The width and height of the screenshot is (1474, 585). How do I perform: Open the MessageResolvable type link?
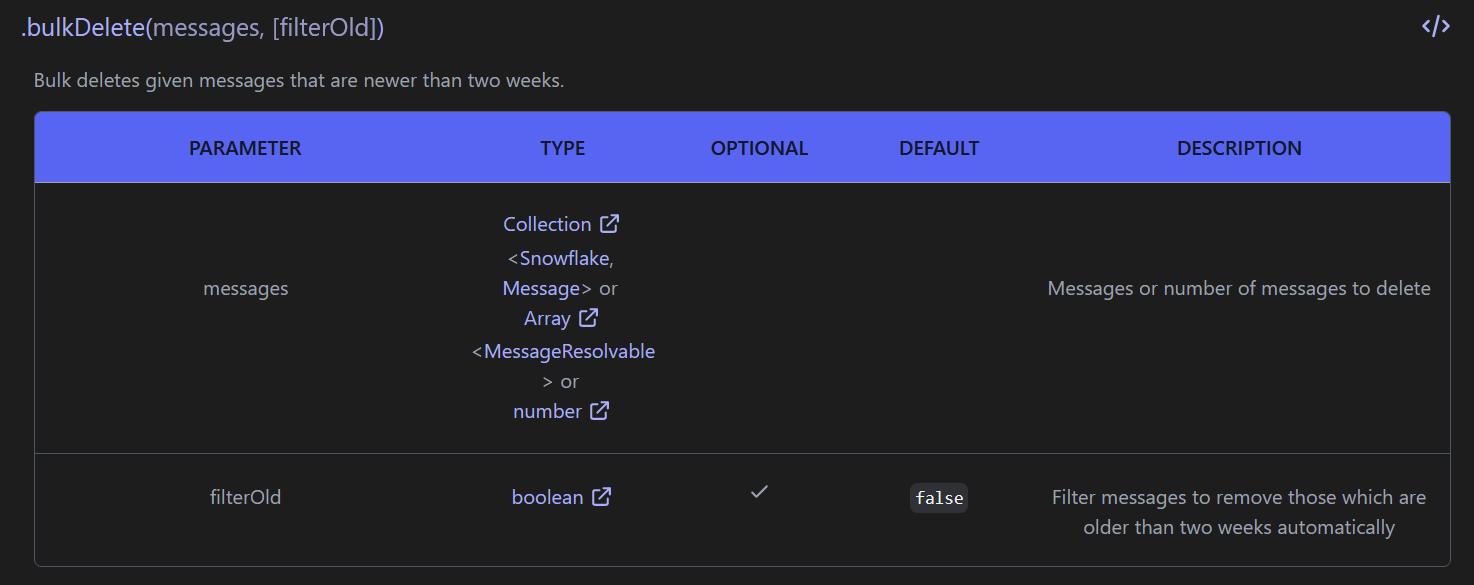569,351
